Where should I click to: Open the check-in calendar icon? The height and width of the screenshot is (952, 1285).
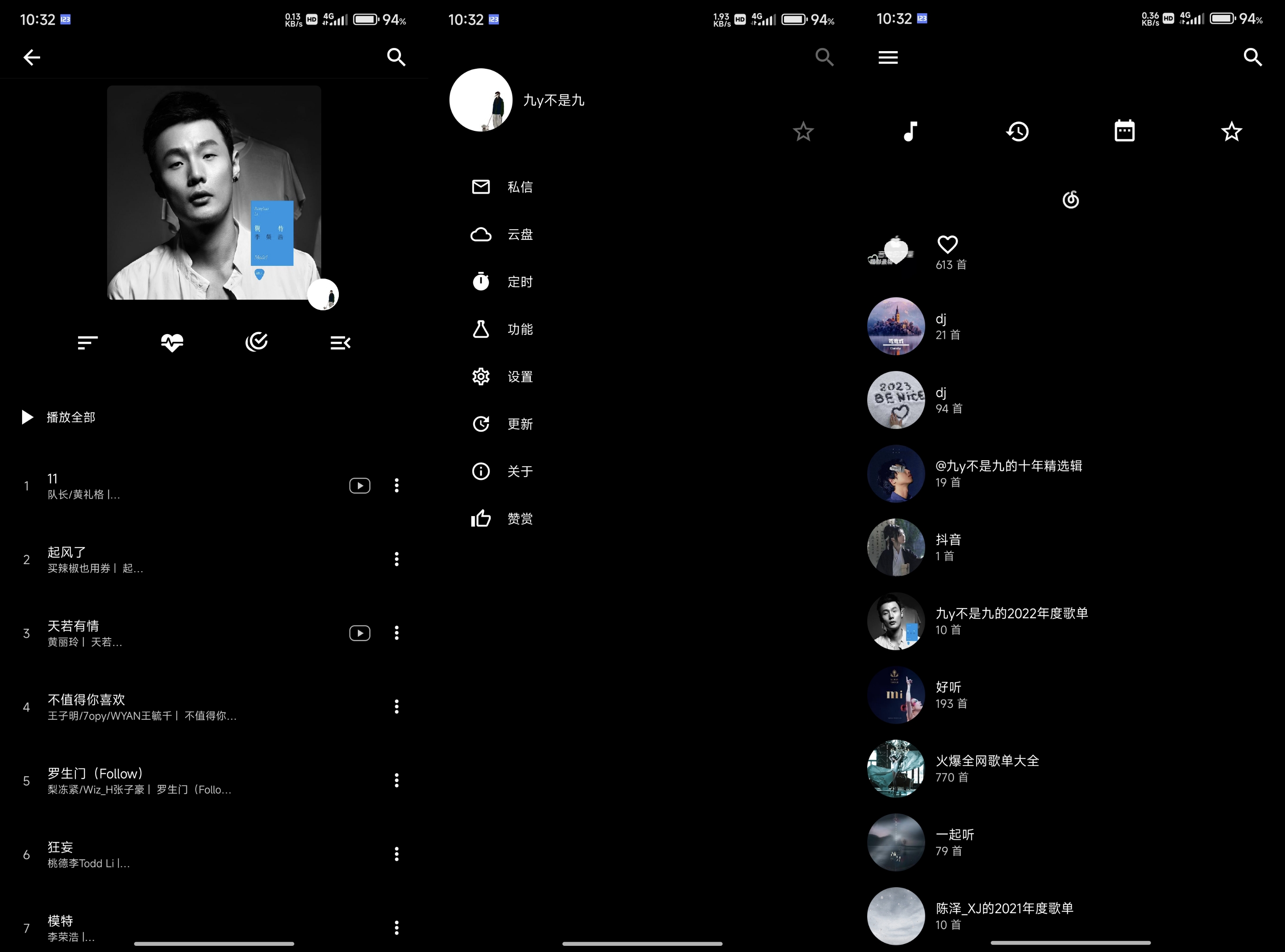point(1125,131)
